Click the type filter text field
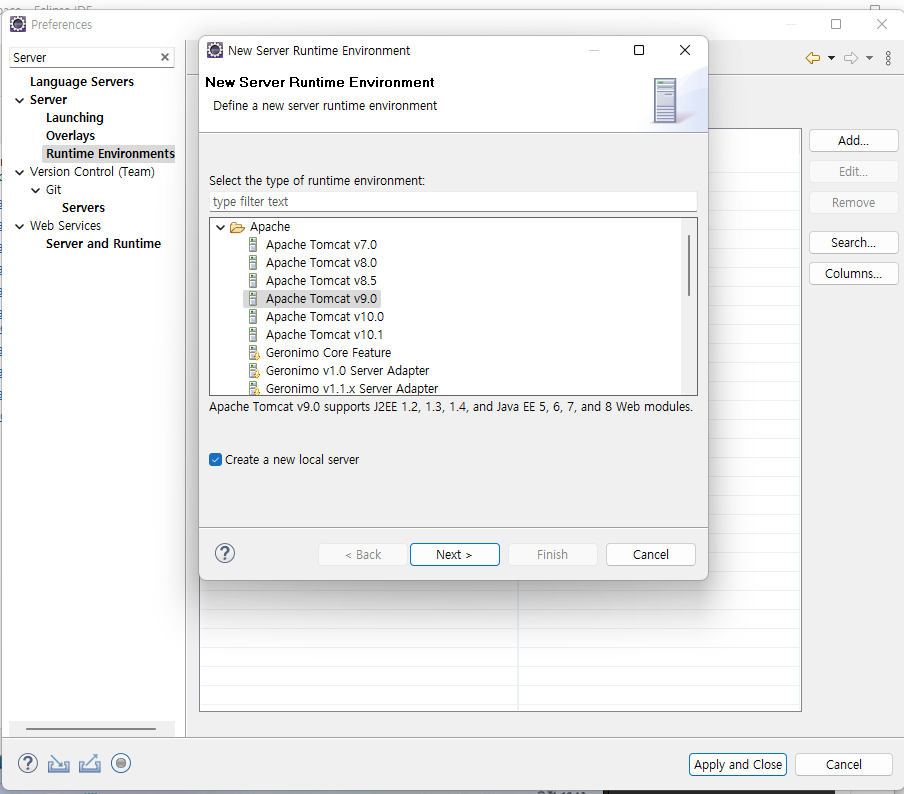The width and height of the screenshot is (904, 794). [x=453, y=202]
